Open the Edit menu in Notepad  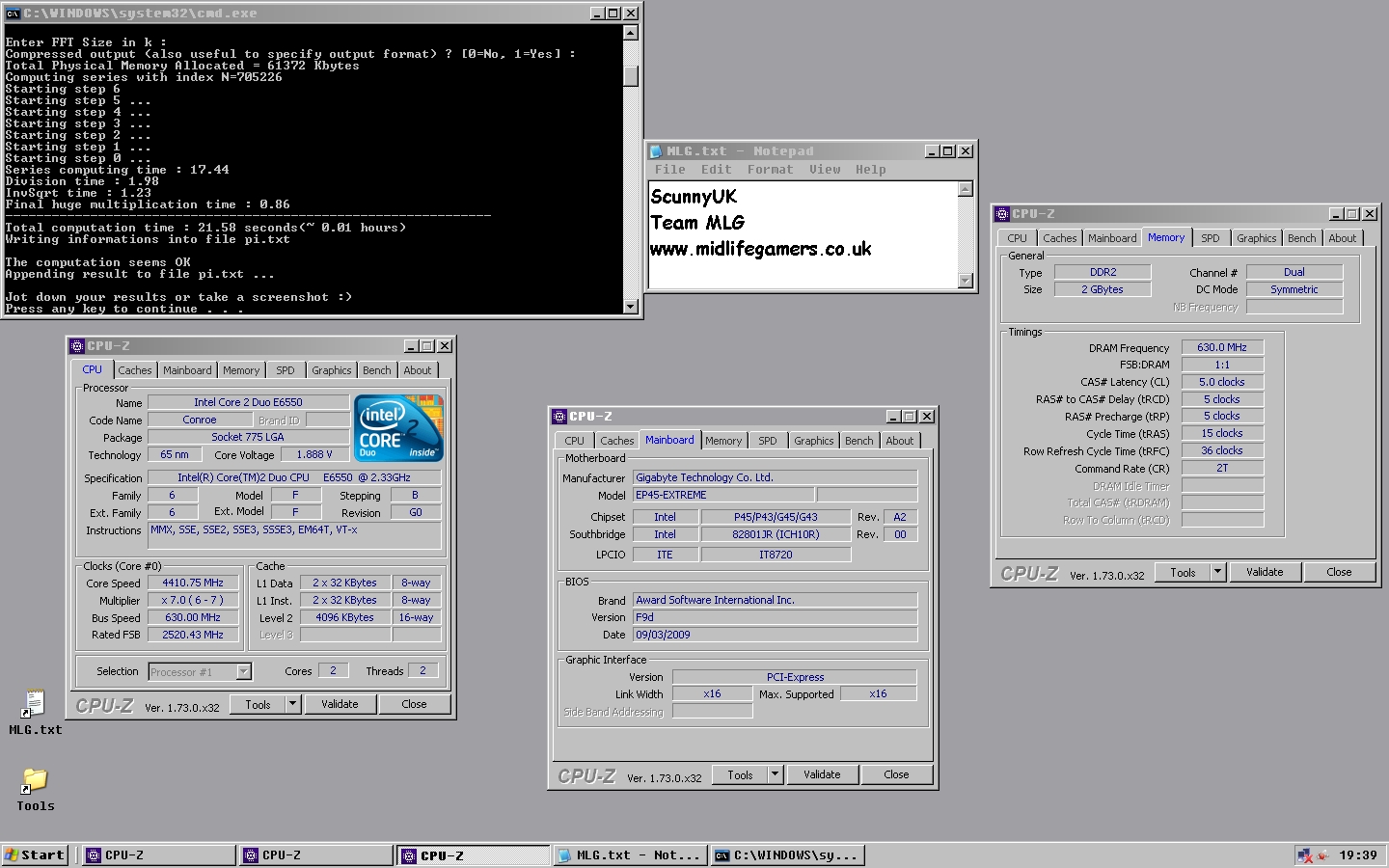(x=716, y=170)
